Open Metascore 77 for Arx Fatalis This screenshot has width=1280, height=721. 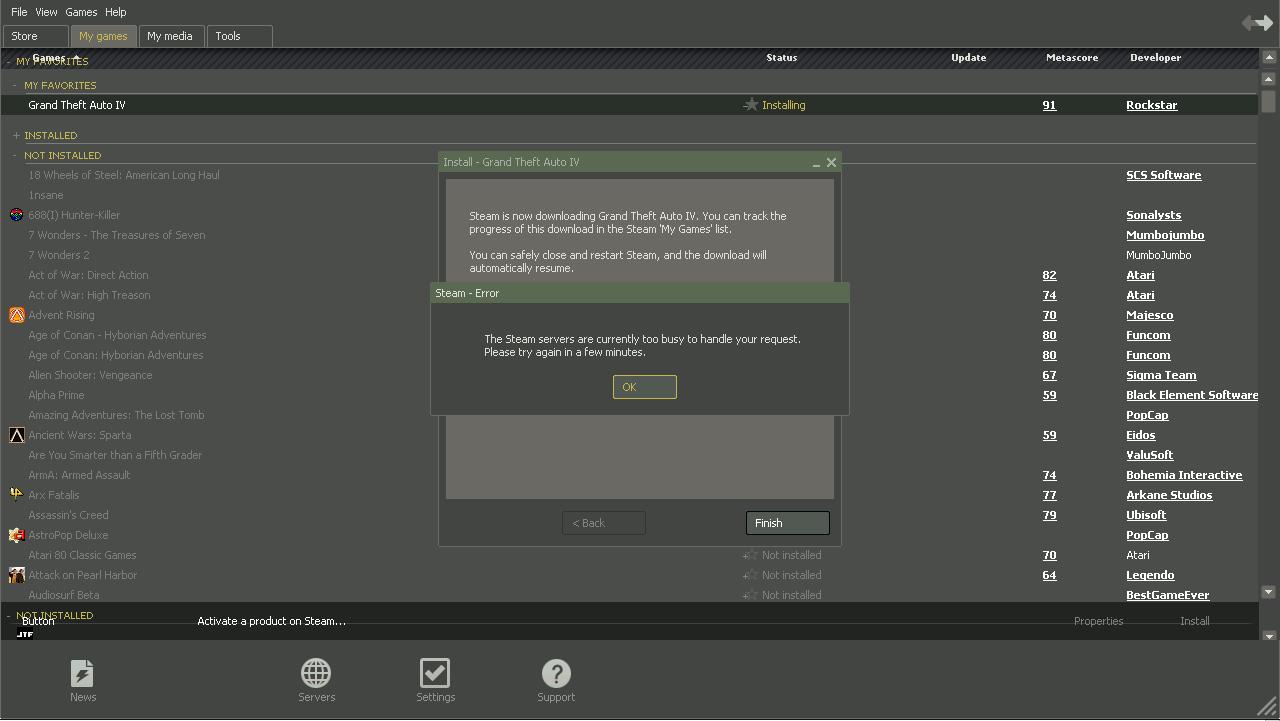tap(1049, 495)
